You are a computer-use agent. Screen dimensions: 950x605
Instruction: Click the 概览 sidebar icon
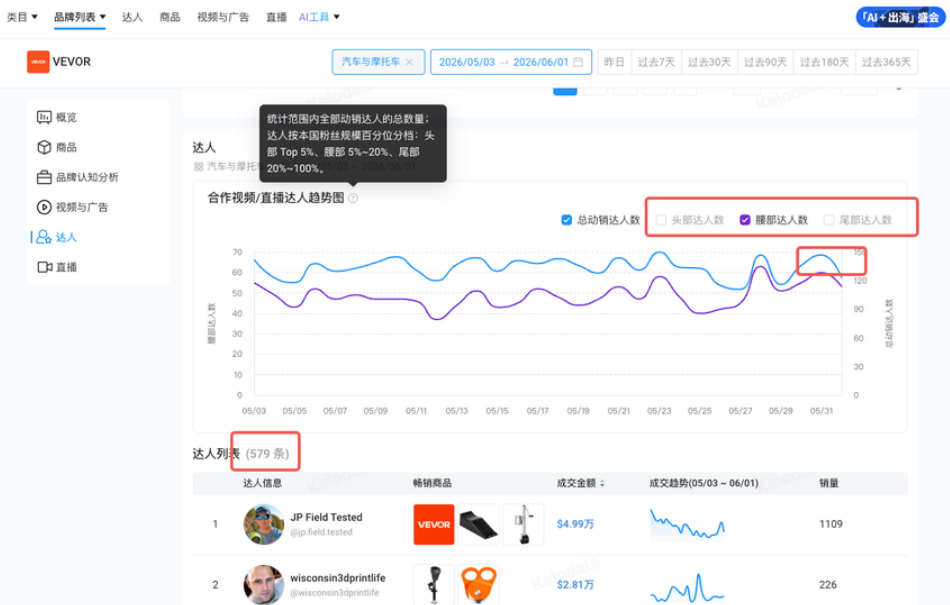pyautogui.click(x=44, y=117)
